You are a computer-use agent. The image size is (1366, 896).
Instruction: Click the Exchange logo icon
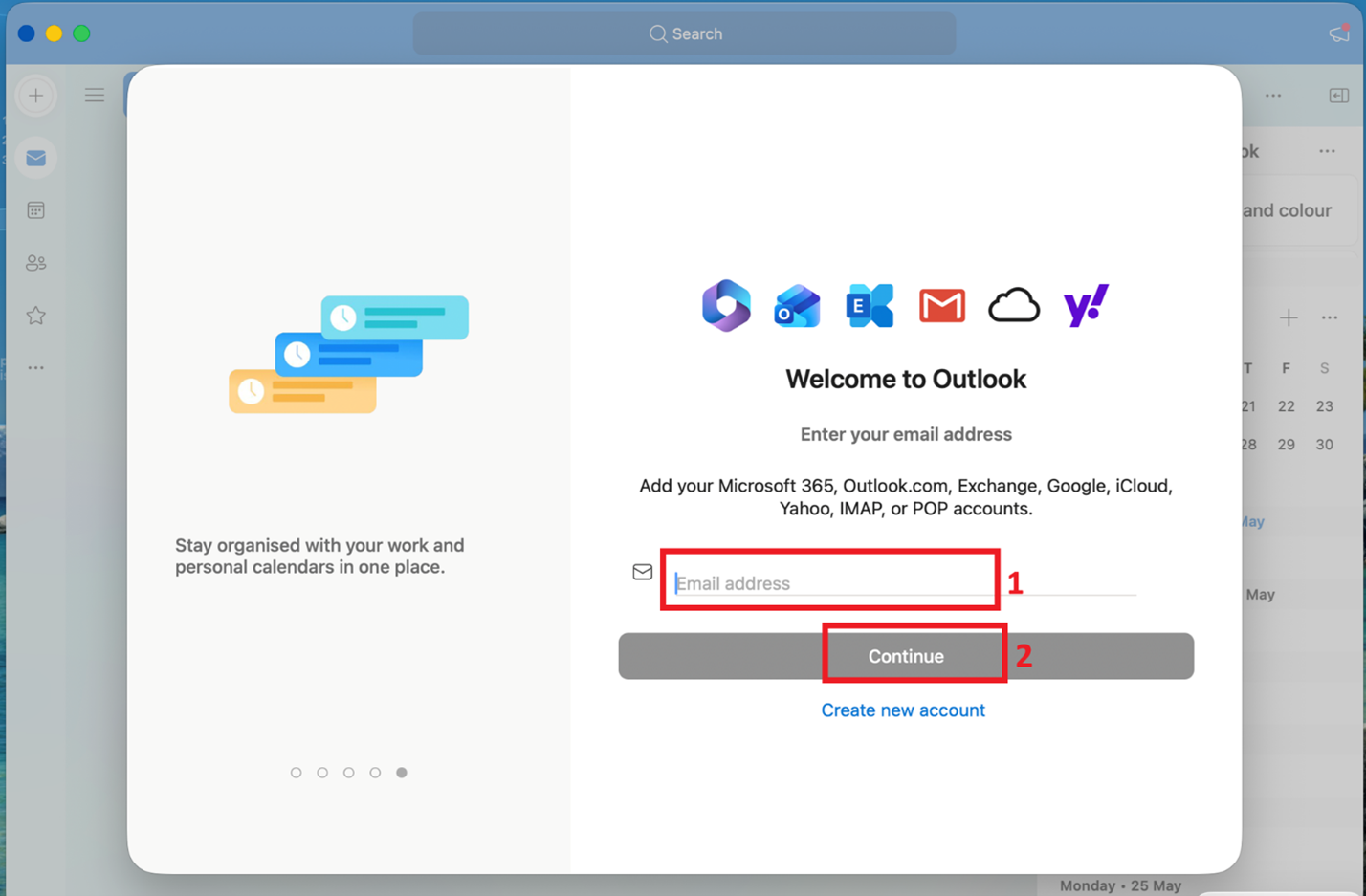(x=870, y=306)
